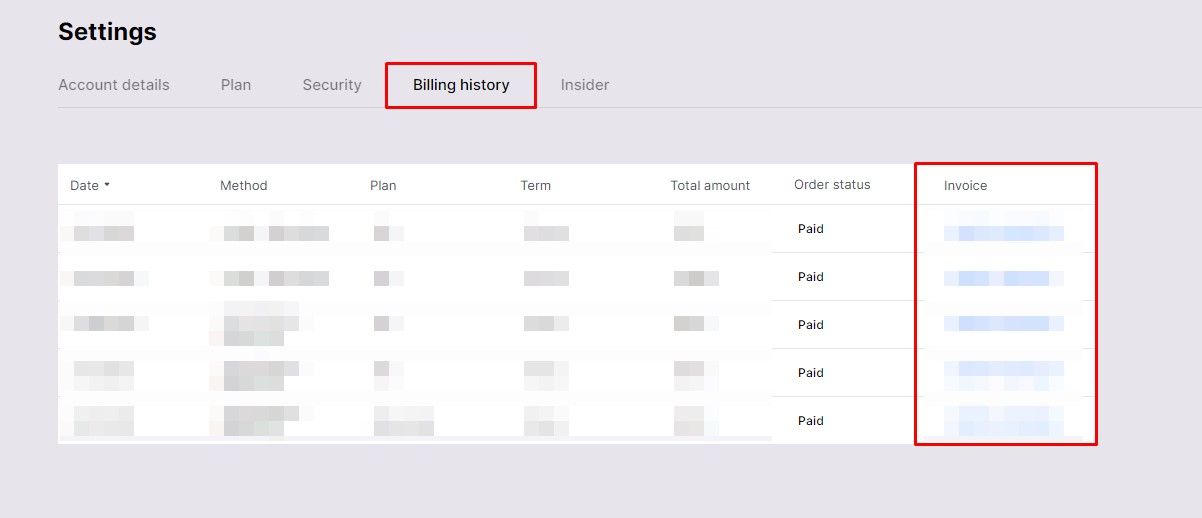Click the Order status column header
The height and width of the screenshot is (518, 1202).
pyautogui.click(x=832, y=185)
